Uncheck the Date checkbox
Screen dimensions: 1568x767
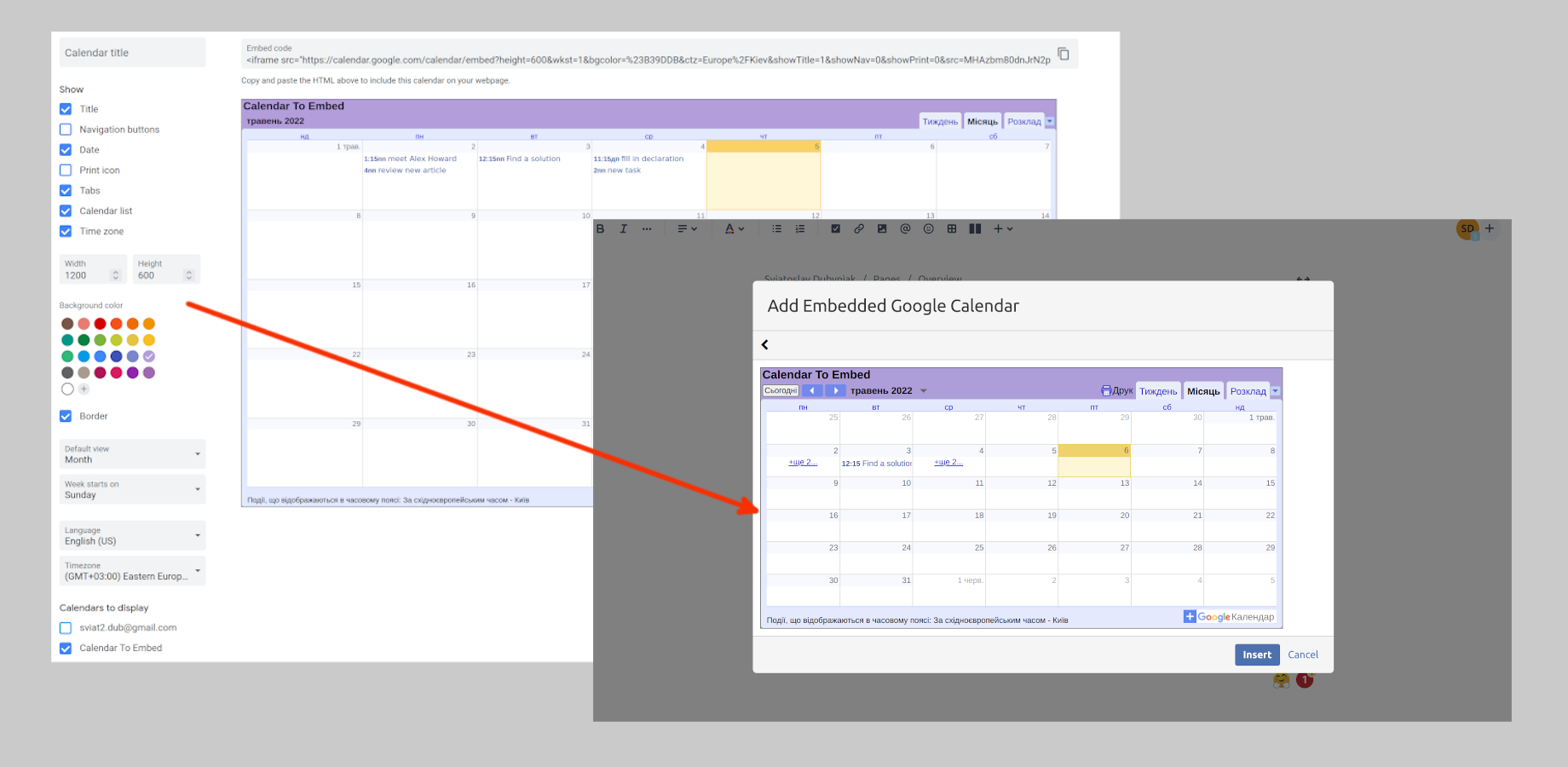tap(66, 150)
